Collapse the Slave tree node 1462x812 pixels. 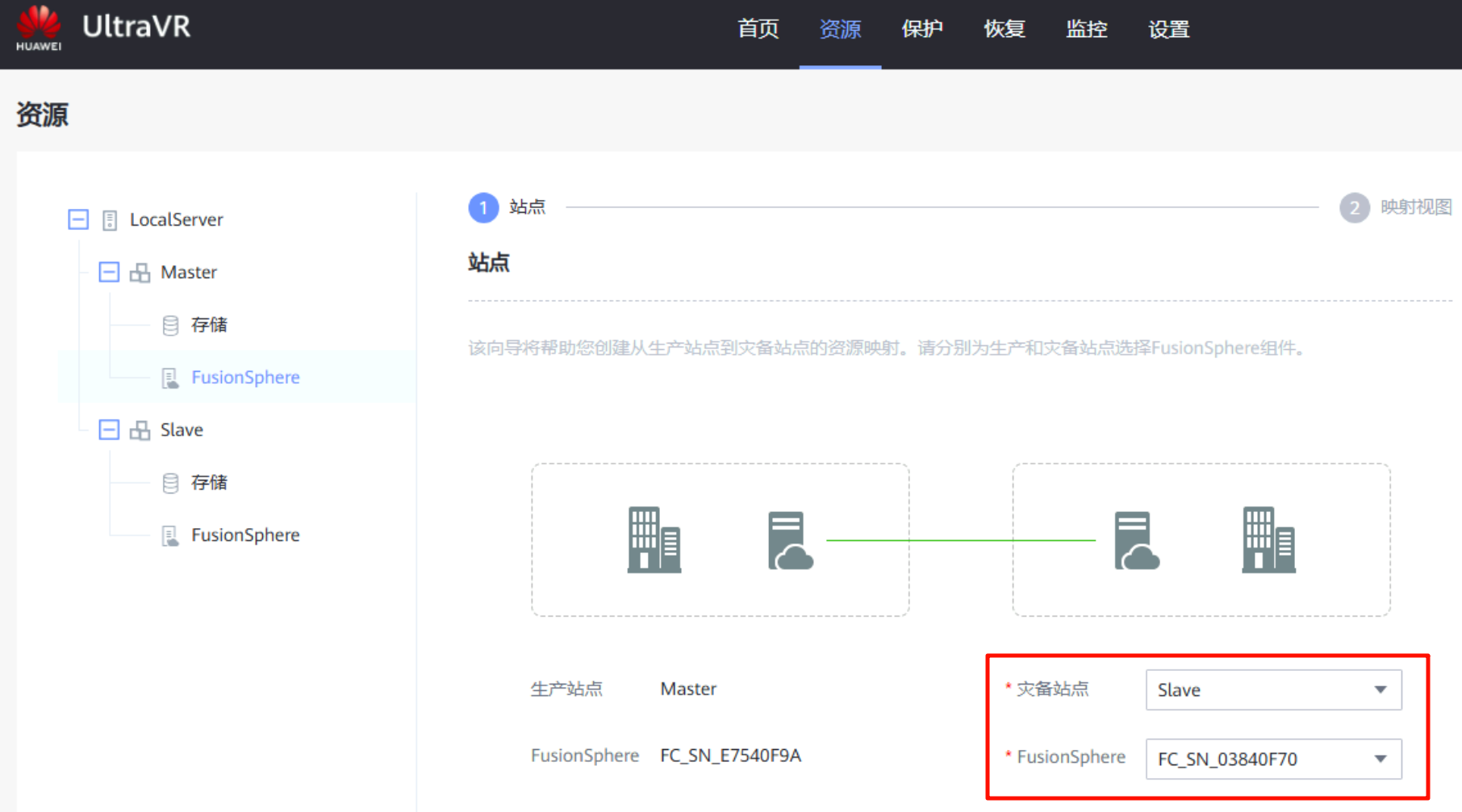pos(109,430)
